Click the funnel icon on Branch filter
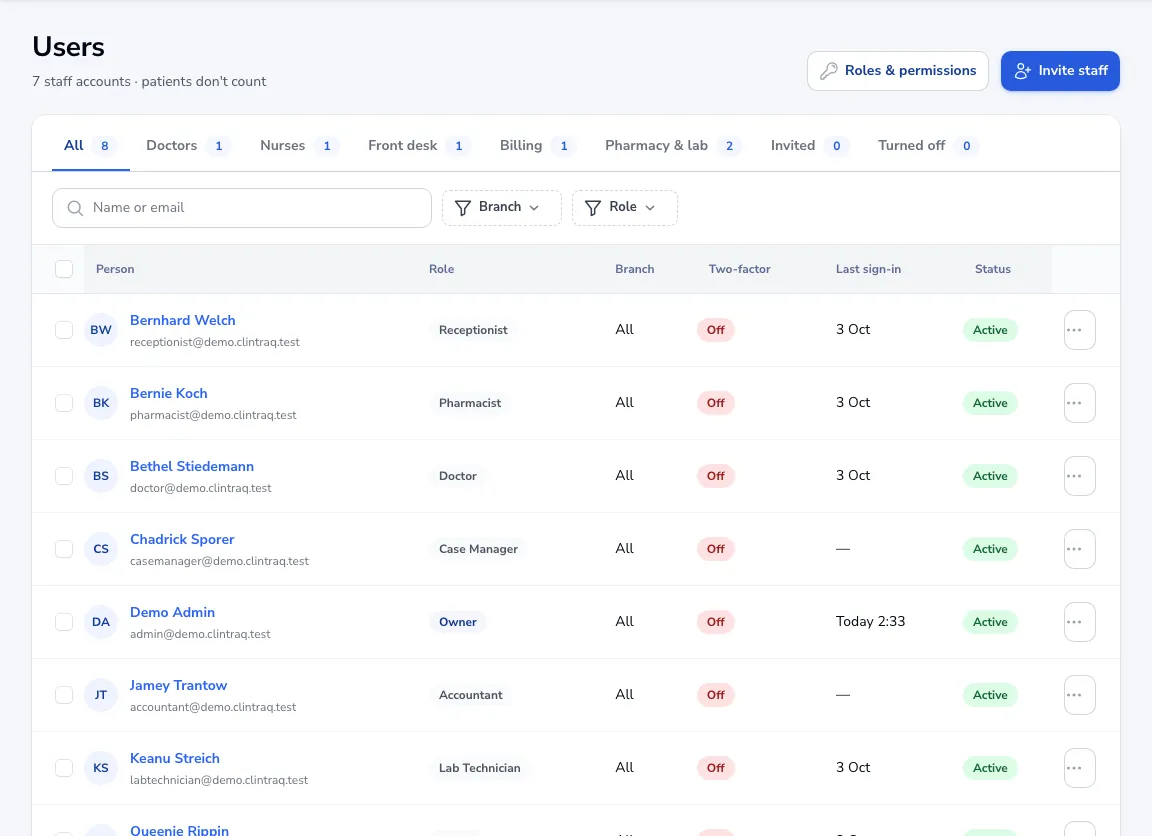The width and height of the screenshot is (1152, 836). coord(463,208)
